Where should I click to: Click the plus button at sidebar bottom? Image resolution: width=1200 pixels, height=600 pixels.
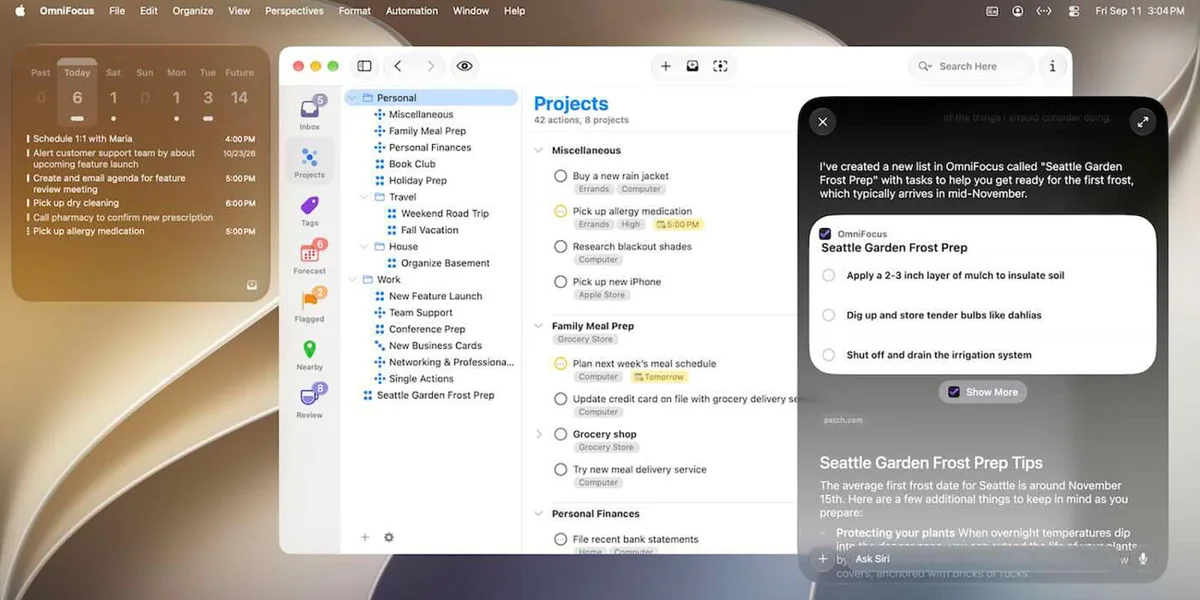(x=365, y=537)
